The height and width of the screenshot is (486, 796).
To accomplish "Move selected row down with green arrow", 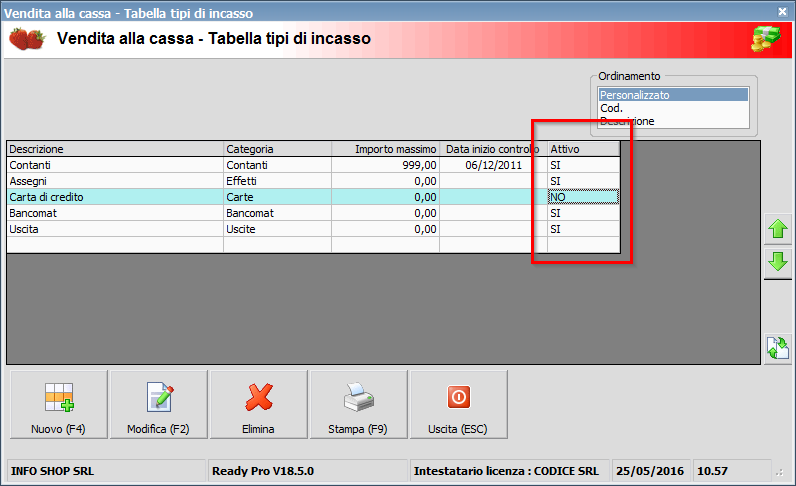I will (778, 262).
